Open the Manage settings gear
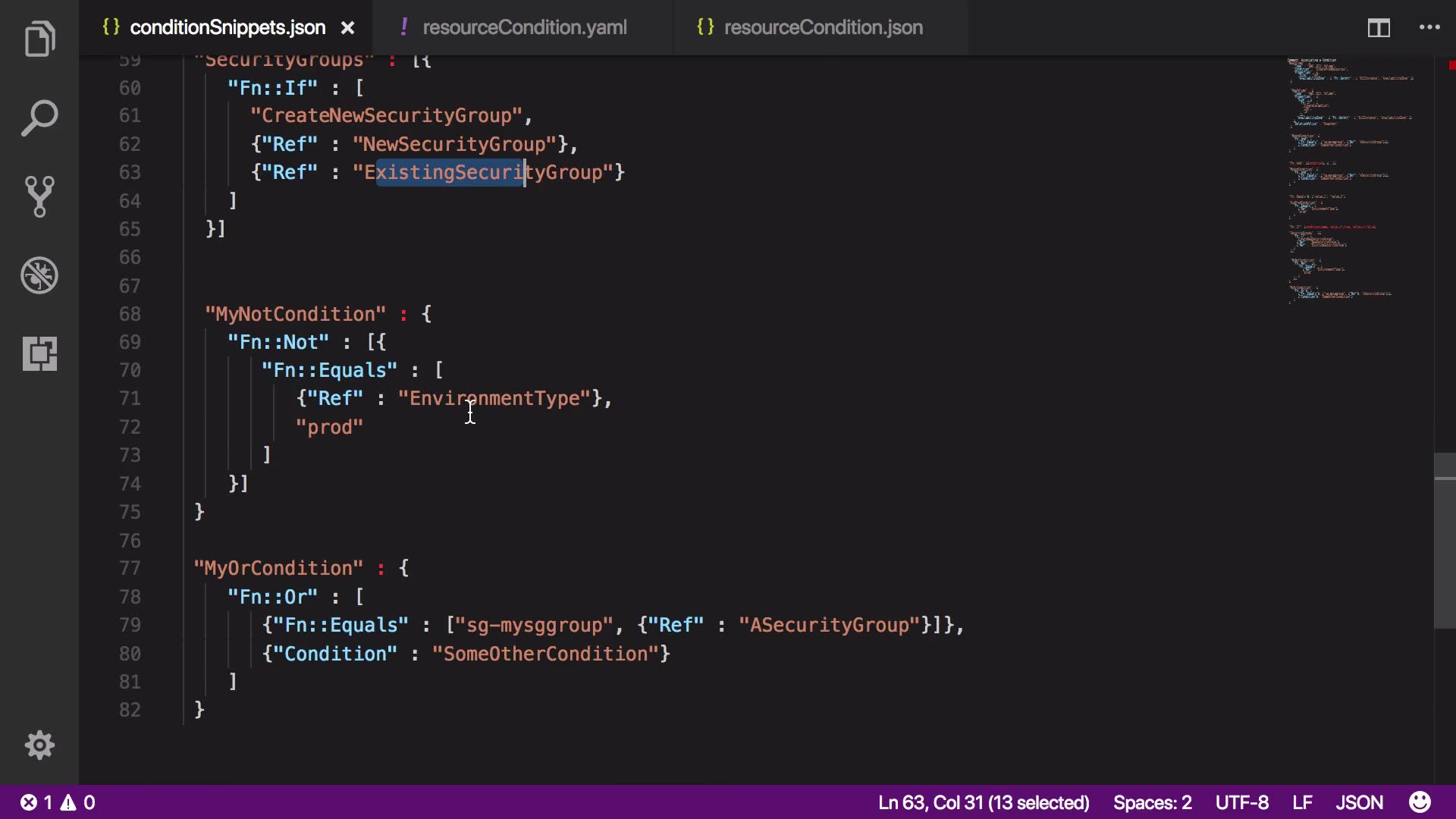This screenshot has height=819, width=1456. pyautogui.click(x=39, y=745)
